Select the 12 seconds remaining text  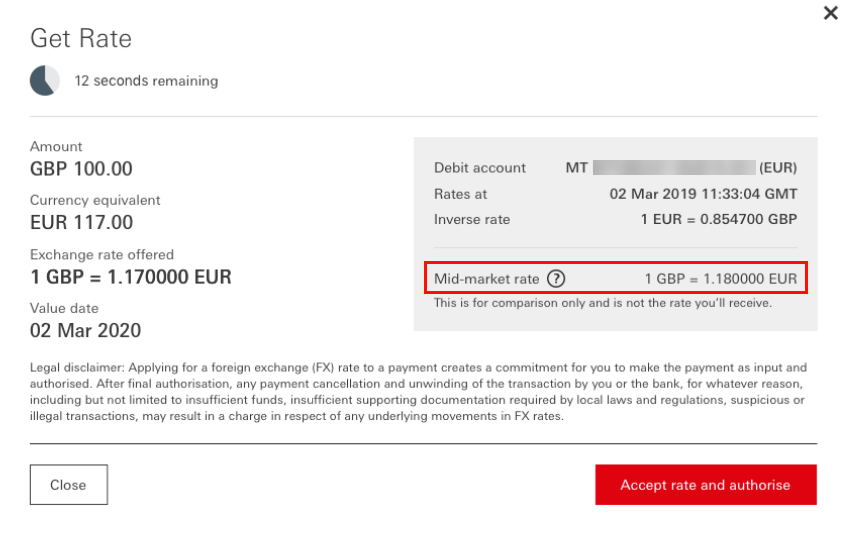[146, 81]
